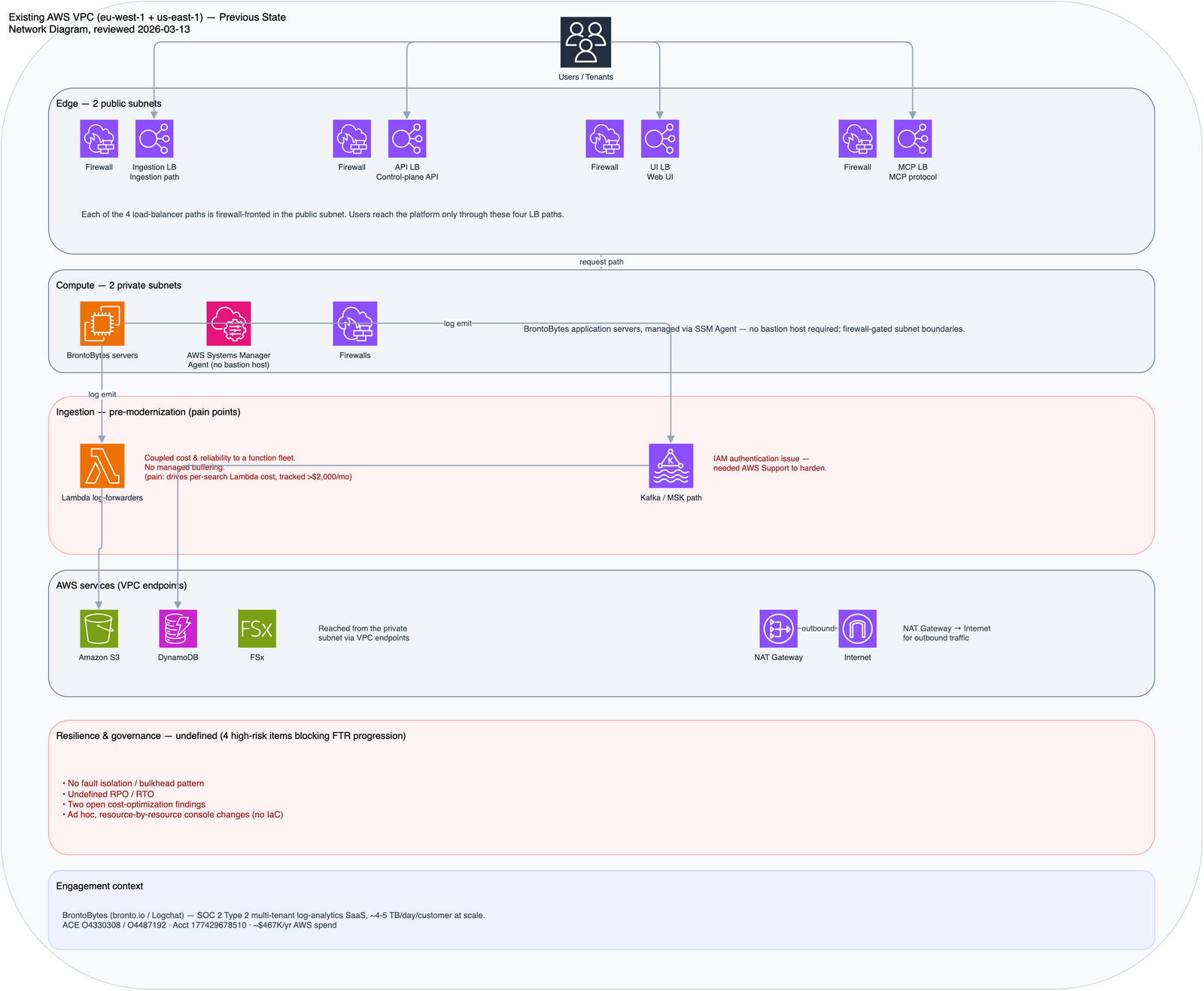This screenshot has width=1204, height=991.
Task: Select 'Ad hoc, resource-by-resource console changes' bullet
Action: [x=173, y=815]
